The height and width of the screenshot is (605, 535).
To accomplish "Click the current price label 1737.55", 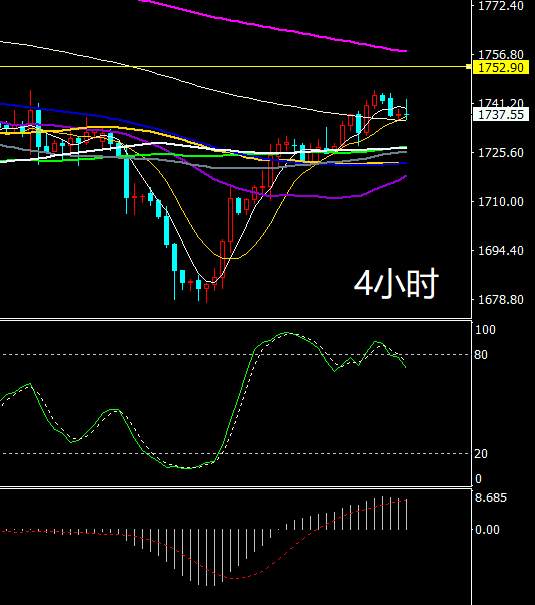I will pyautogui.click(x=501, y=115).
